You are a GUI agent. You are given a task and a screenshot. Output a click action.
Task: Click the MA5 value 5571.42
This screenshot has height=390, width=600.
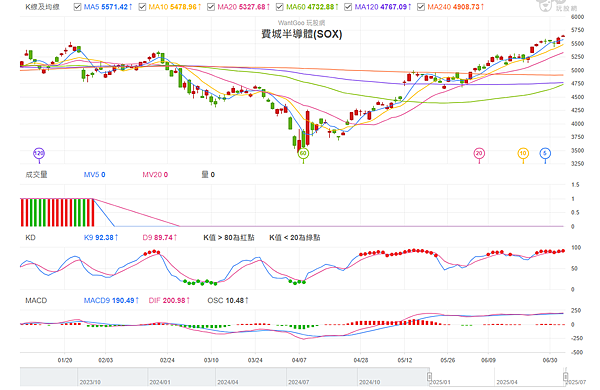pyautogui.click(x=114, y=7)
